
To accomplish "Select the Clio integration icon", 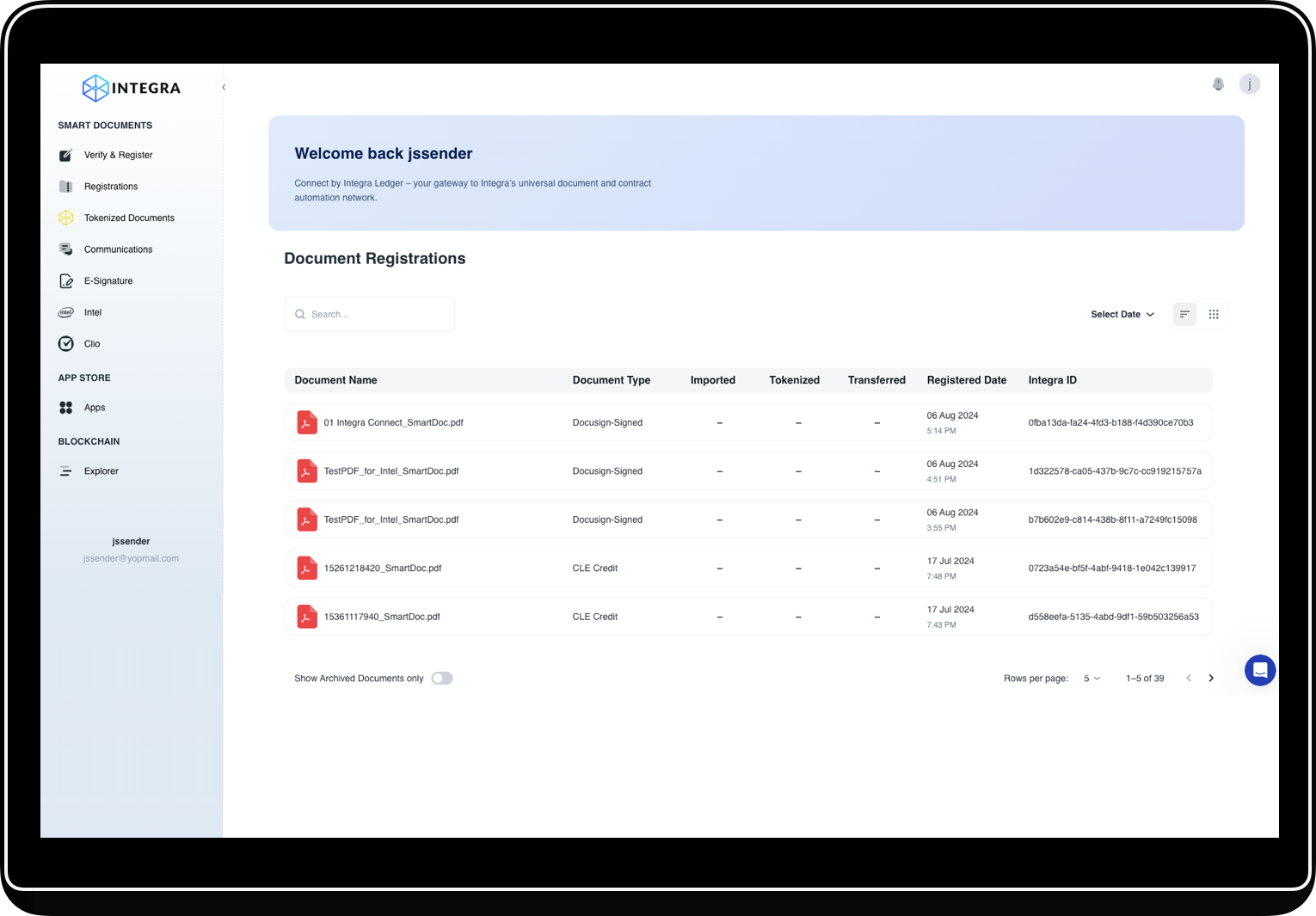I will (x=66, y=343).
